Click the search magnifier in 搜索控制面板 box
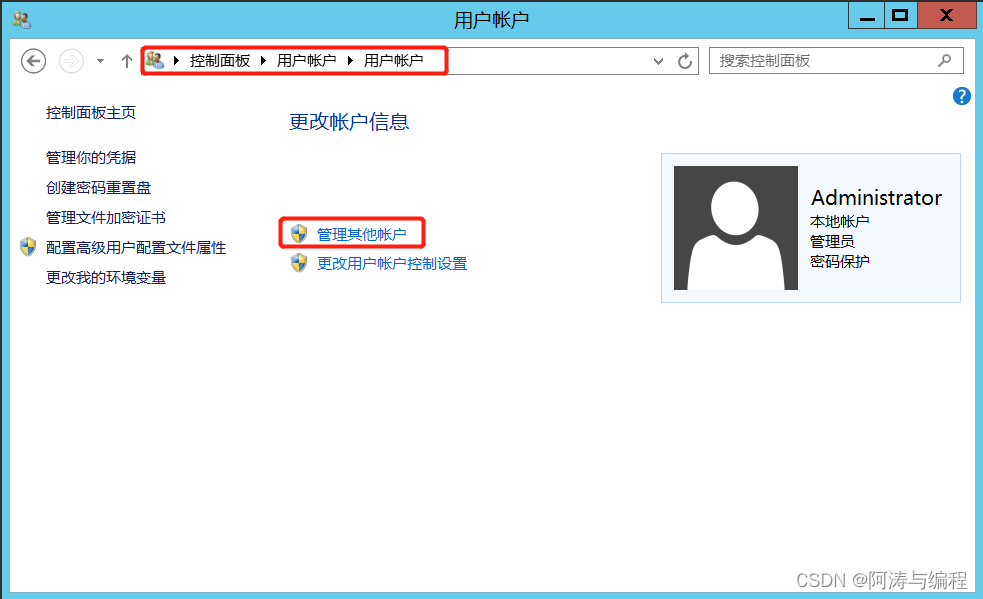983x599 pixels. (x=944, y=61)
